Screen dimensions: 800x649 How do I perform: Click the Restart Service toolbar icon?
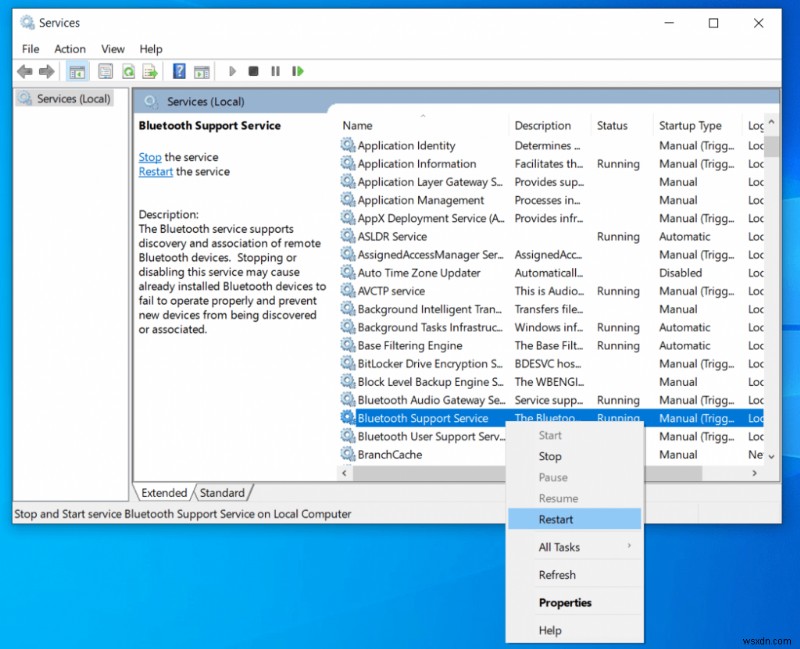(x=298, y=71)
